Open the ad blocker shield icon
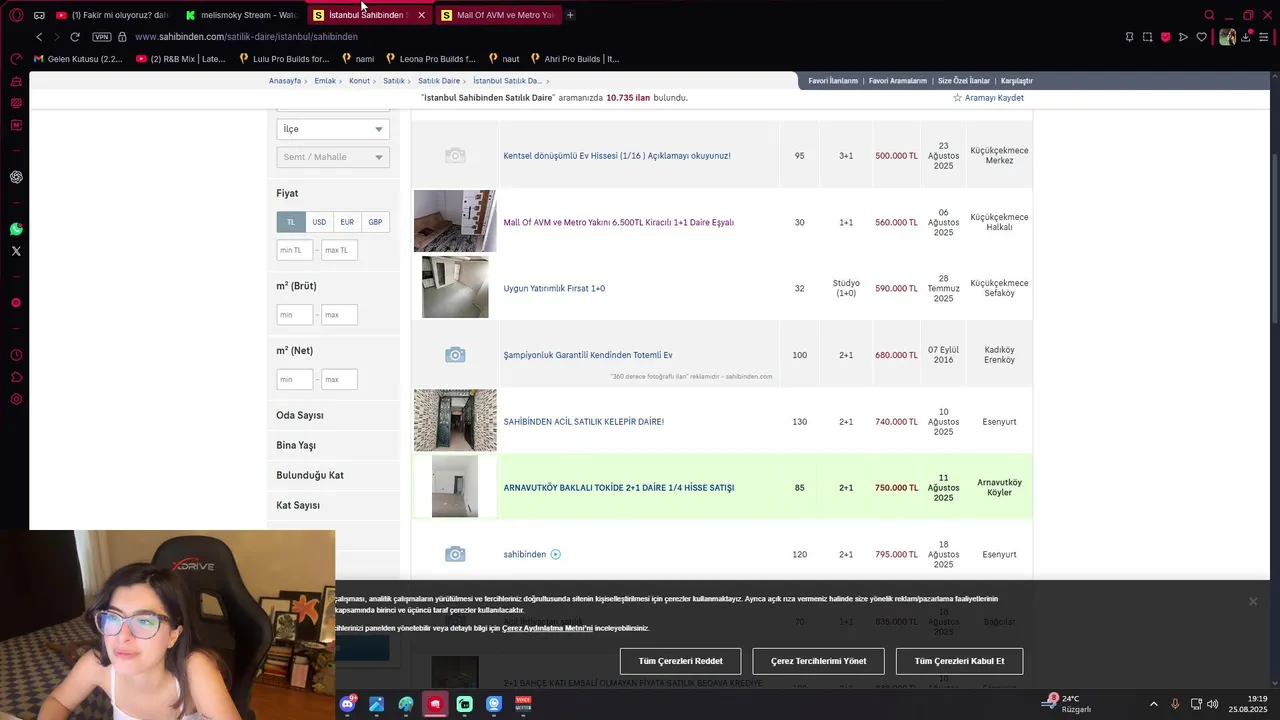 (1165, 37)
